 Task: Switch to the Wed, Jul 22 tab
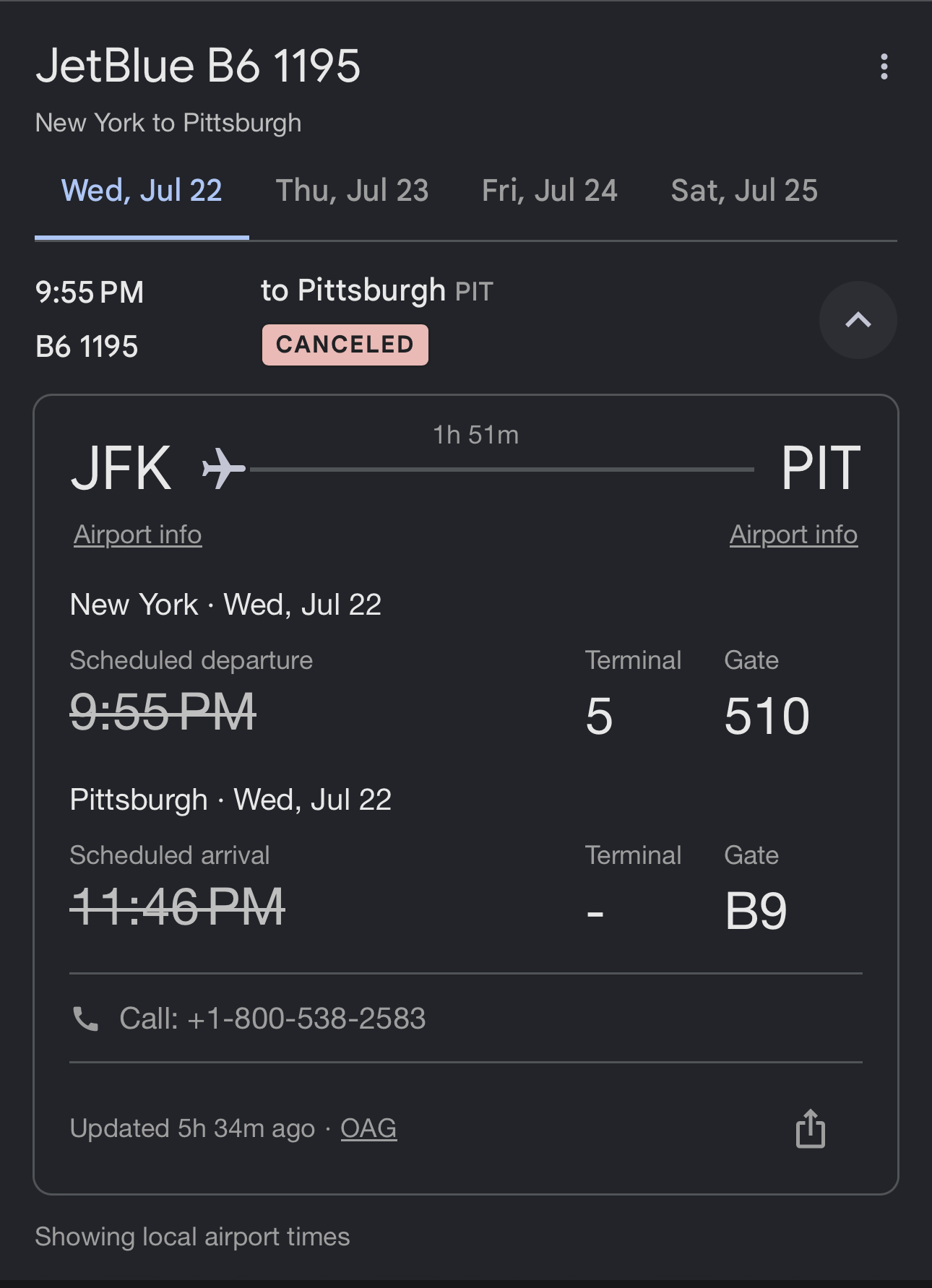coord(142,191)
